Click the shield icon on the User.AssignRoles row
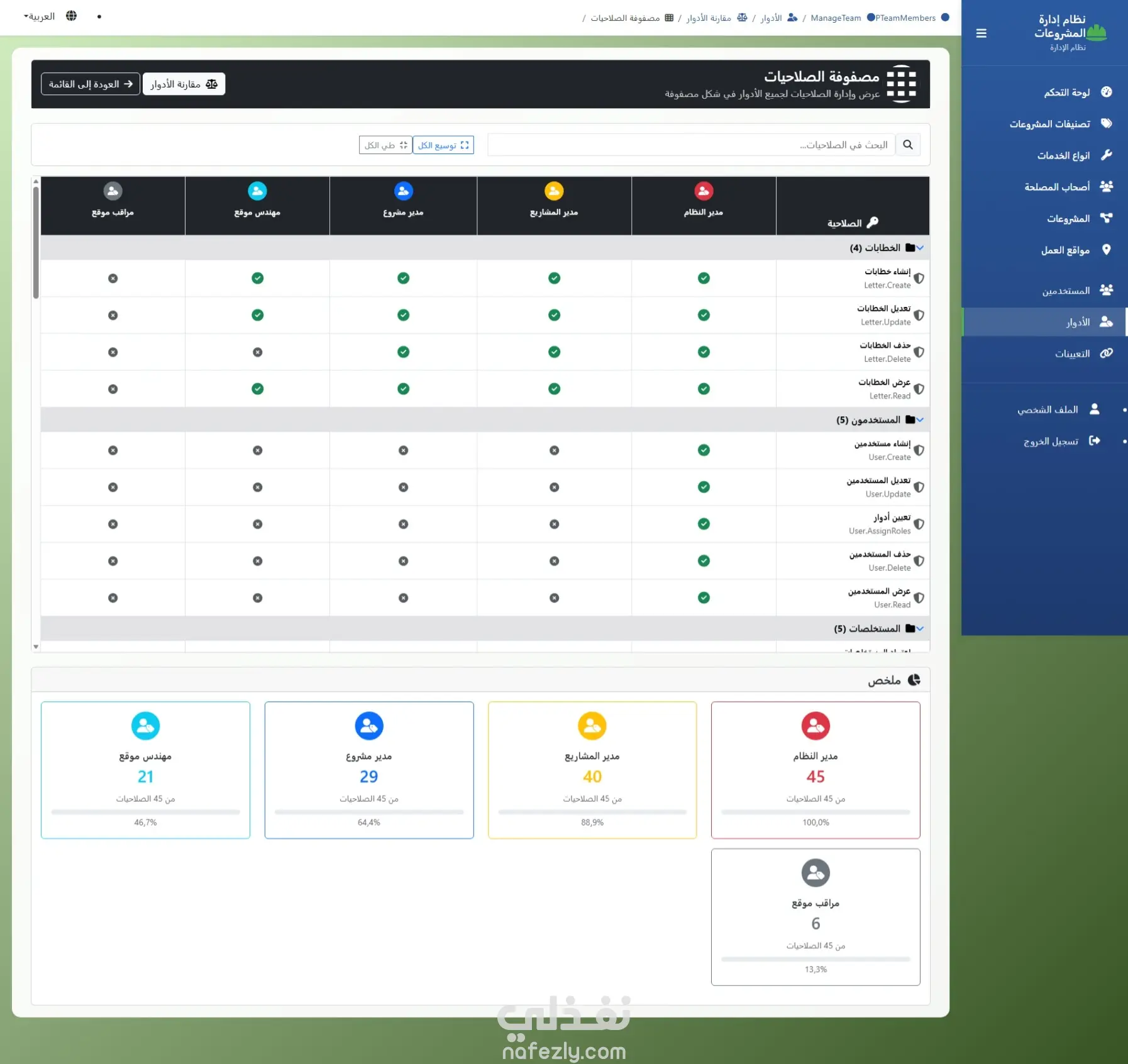 [919, 524]
